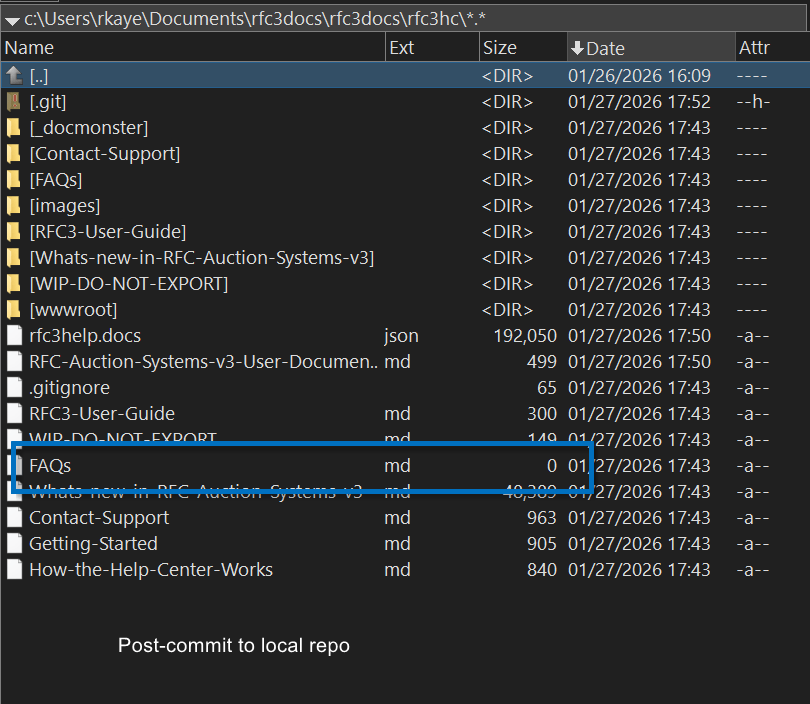This screenshot has height=704, width=810.
Task: Click the wwwroot folder icon
Action: pos(13,310)
